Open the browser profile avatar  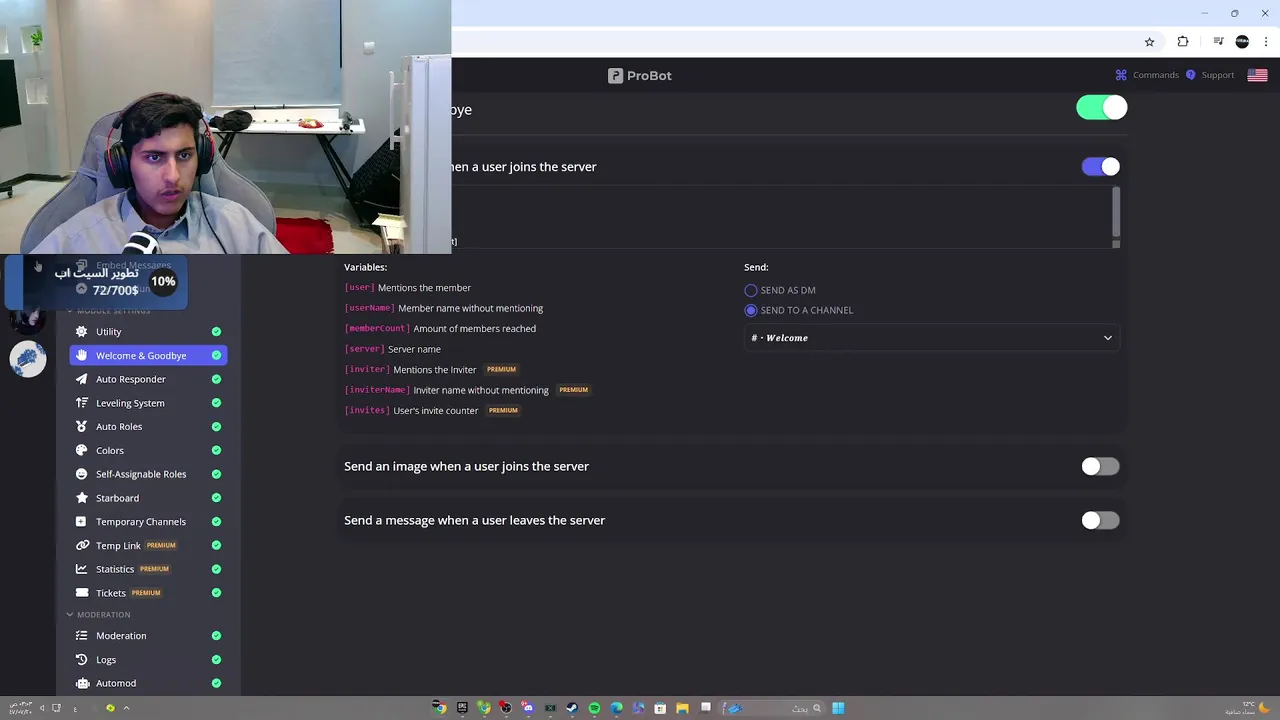click(1242, 42)
